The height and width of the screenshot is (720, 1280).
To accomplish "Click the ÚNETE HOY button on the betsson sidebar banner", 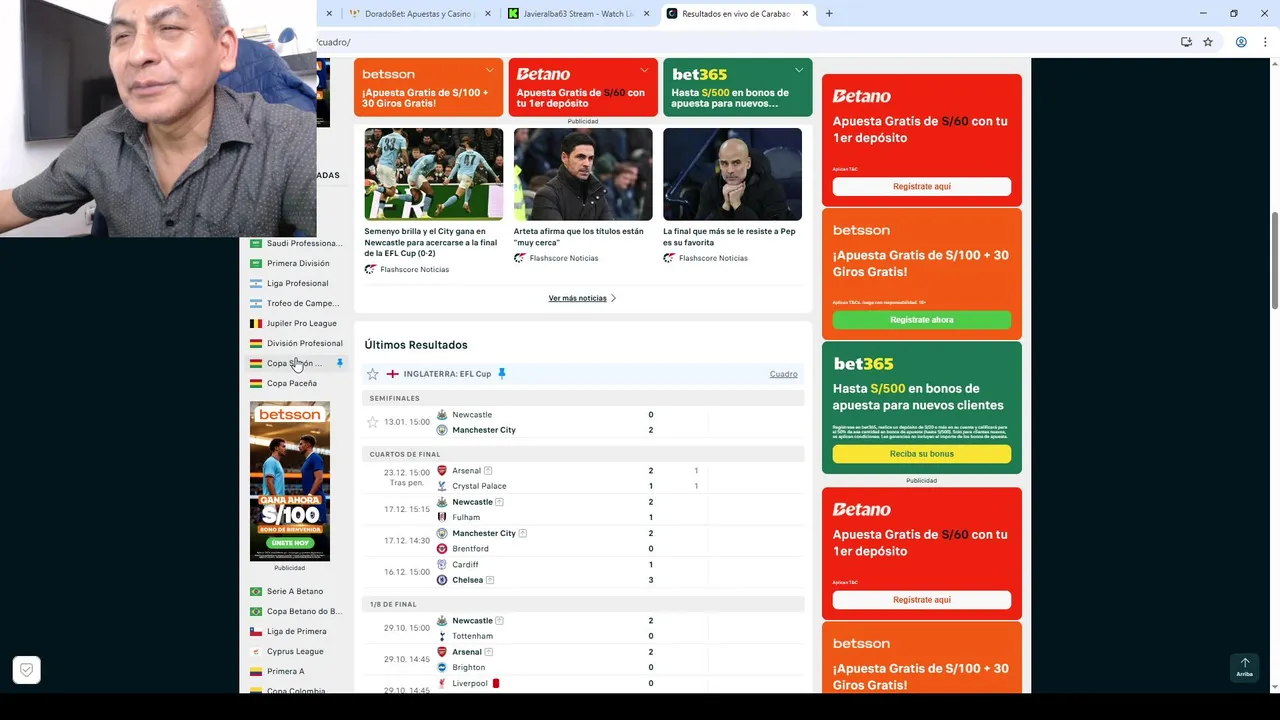I will [289, 543].
